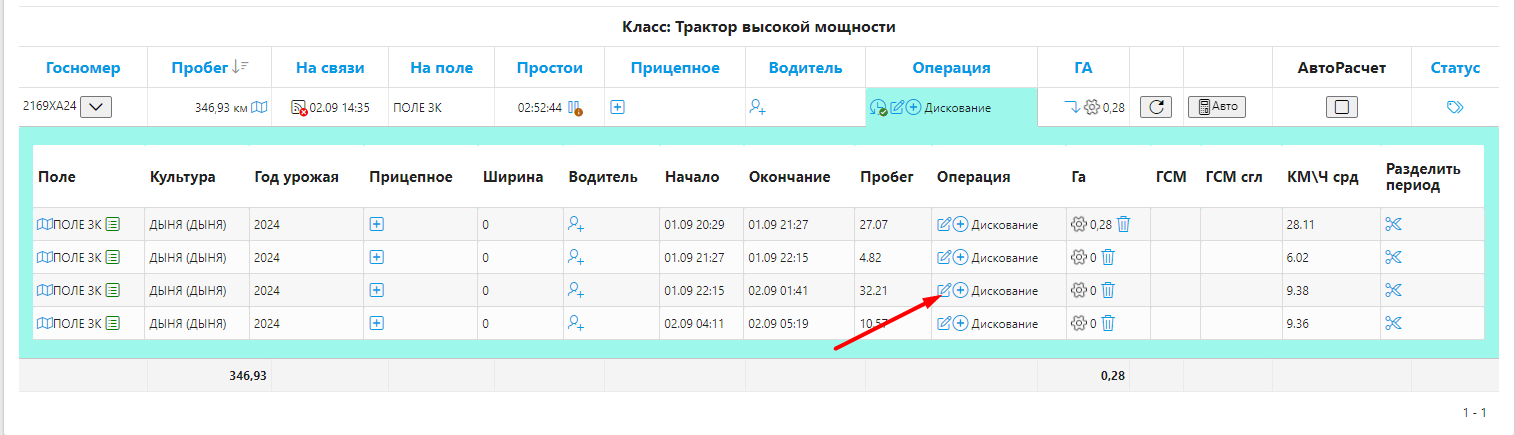The image size is (1515, 435).
Task: Toggle the АвтоРасчет checkbox
Action: (x=1342, y=107)
